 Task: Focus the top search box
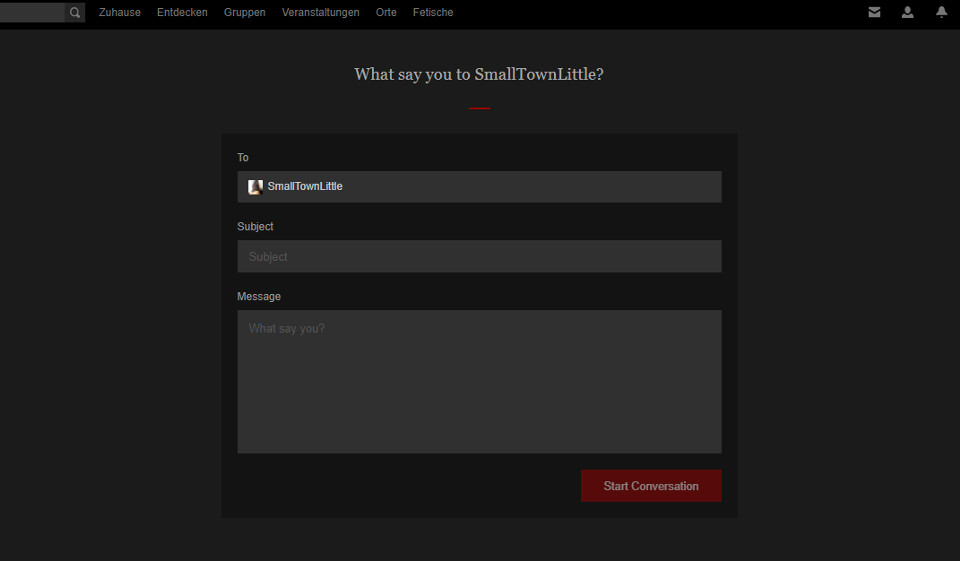[32, 12]
